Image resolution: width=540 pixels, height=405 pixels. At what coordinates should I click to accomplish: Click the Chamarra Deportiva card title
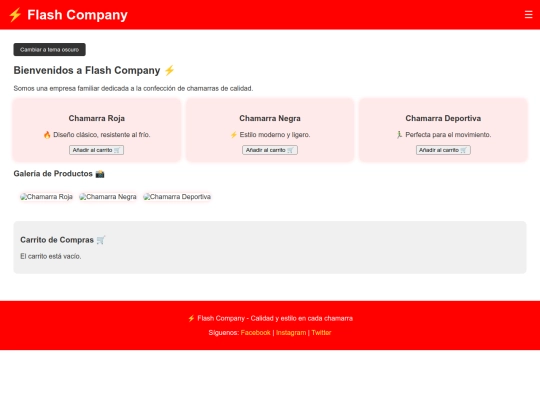coord(443,118)
